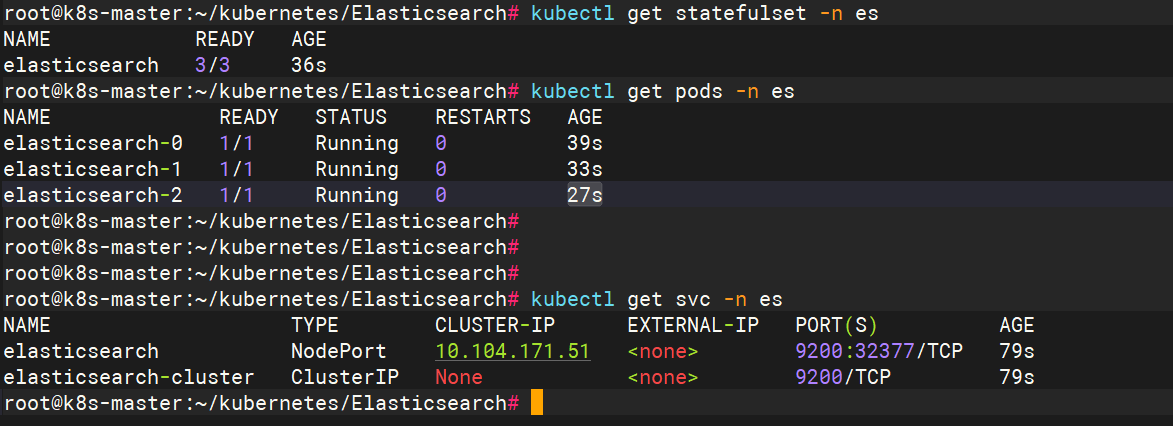Click the statefulset name 'elasticsearch' with 3/3 ready
The image size is (1173, 426).
click(x=81, y=65)
